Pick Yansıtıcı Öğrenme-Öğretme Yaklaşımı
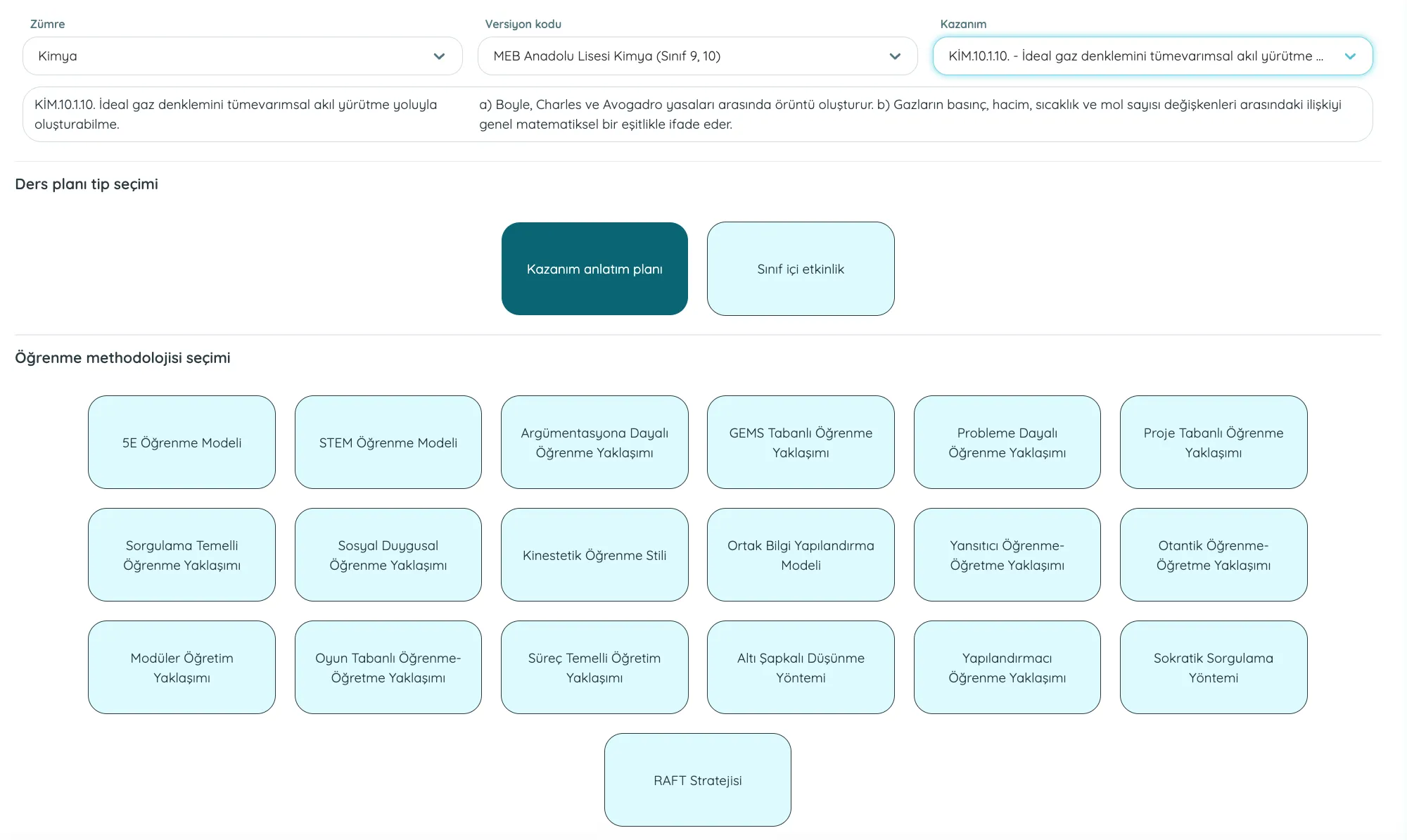Screen dimensions: 1407x840 1007,555
